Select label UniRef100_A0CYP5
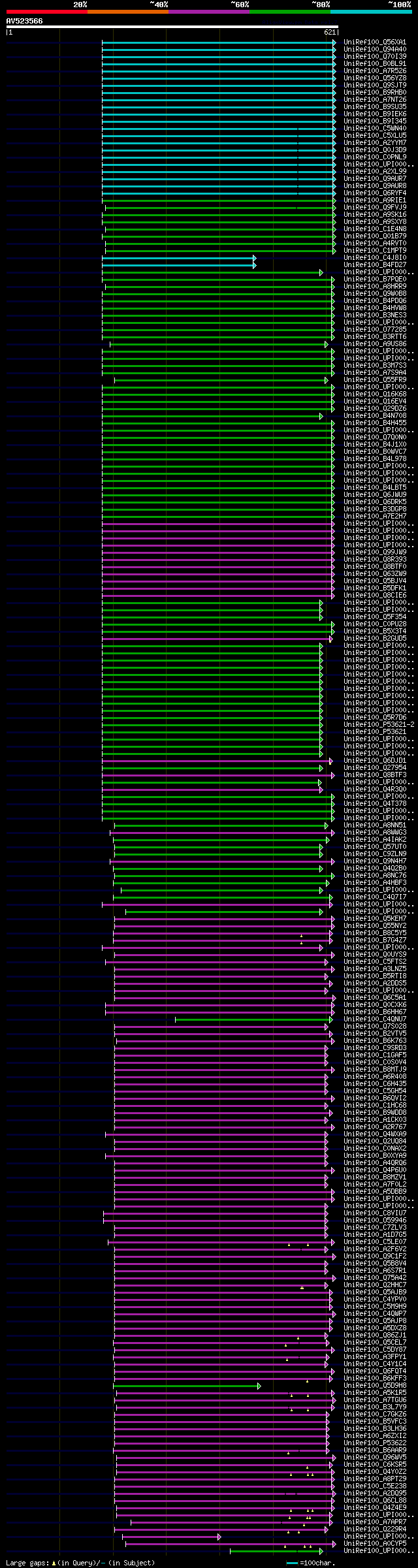The height and width of the screenshot is (1568, 418). point(375,1543)
